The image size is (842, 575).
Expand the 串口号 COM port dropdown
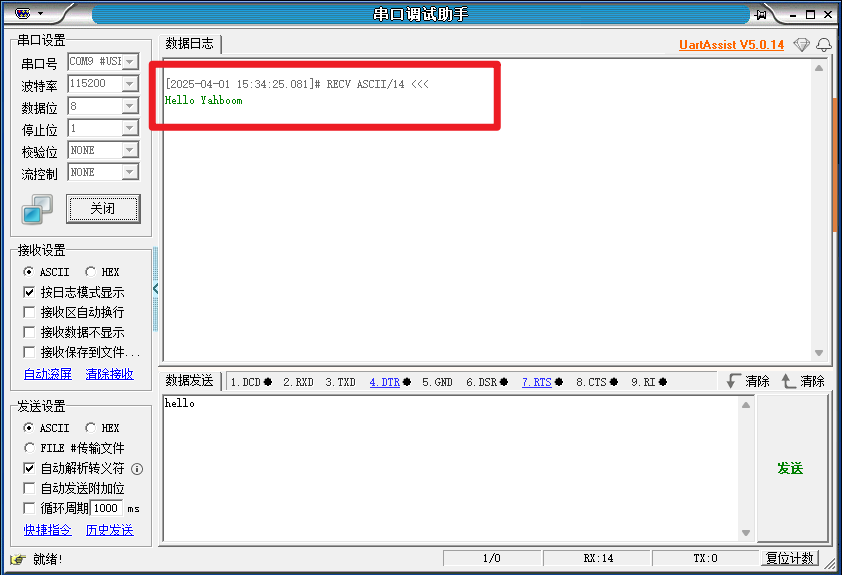[x=129, y=62]
